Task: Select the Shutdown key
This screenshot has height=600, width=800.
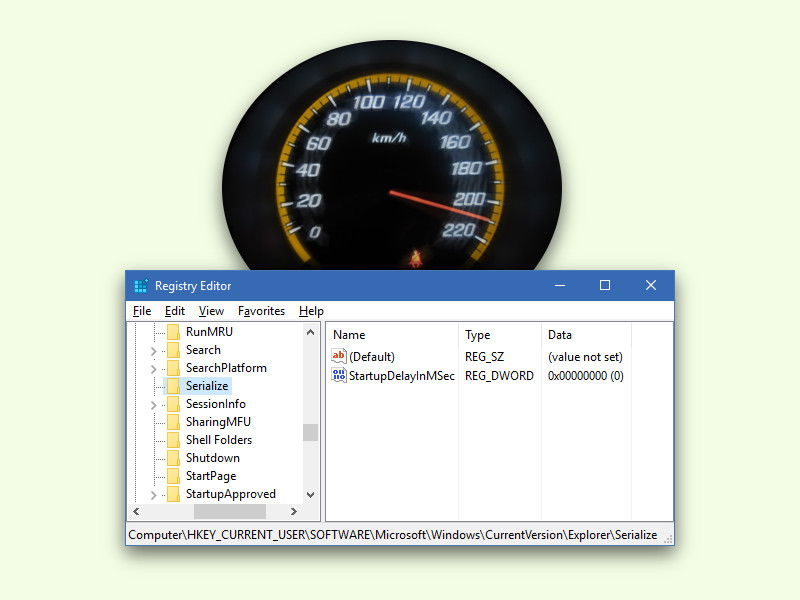Action: click(213, 458)
